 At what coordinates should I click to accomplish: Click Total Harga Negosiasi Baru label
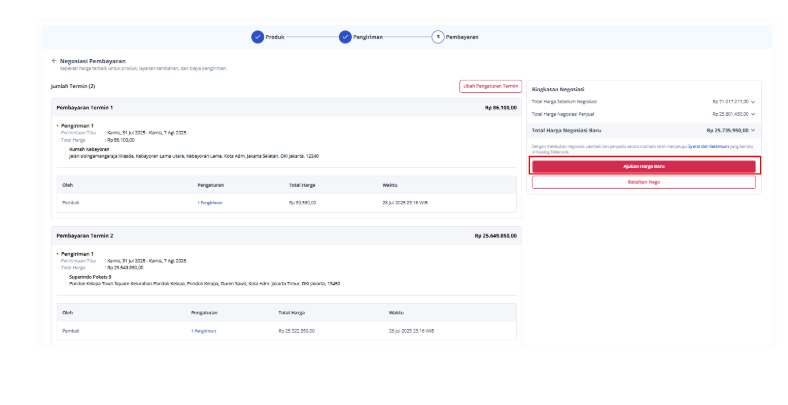pyautogui.click(x=566, y=131)
